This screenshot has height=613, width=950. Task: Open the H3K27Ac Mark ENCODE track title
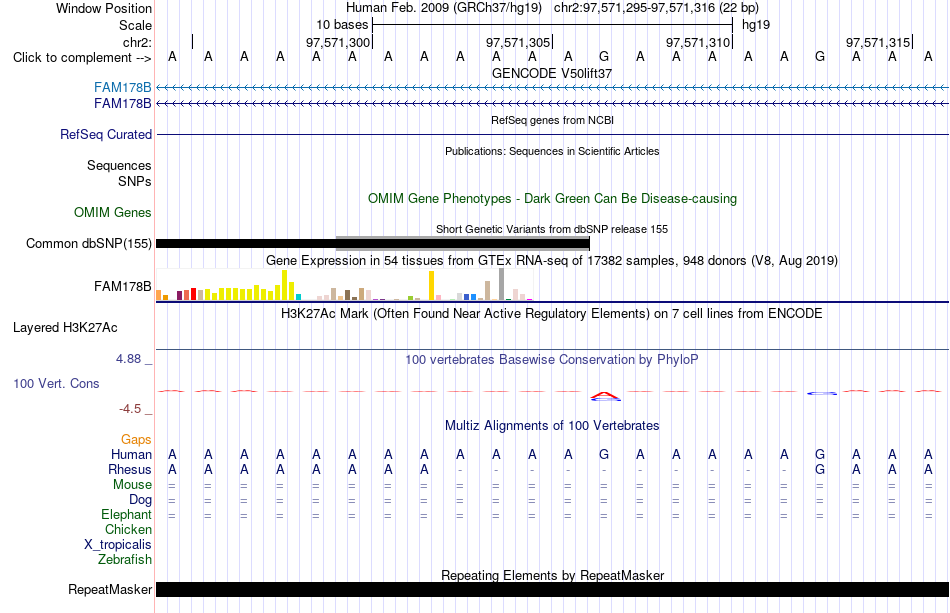pos(552,314)
